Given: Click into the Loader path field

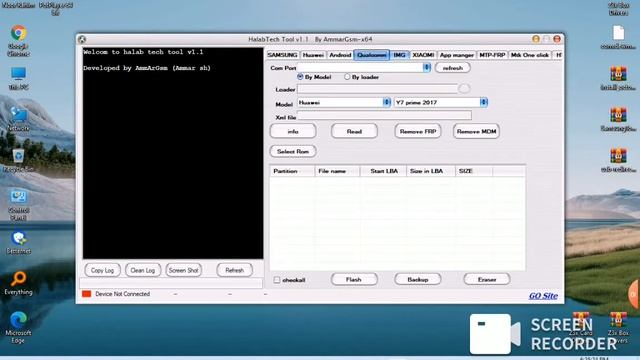Looking at the screenshot, I should 378,89.
